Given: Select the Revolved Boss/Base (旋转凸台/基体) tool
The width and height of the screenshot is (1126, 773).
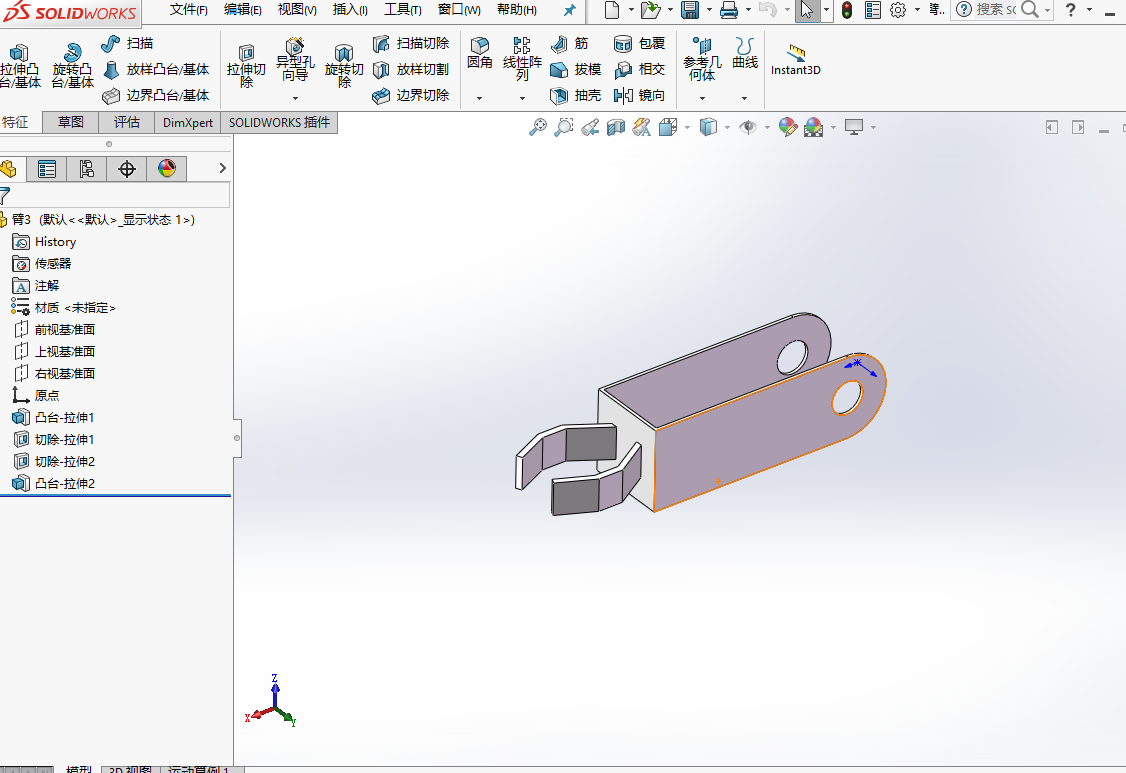Looking at the screenshot, I should coord(72,65).
